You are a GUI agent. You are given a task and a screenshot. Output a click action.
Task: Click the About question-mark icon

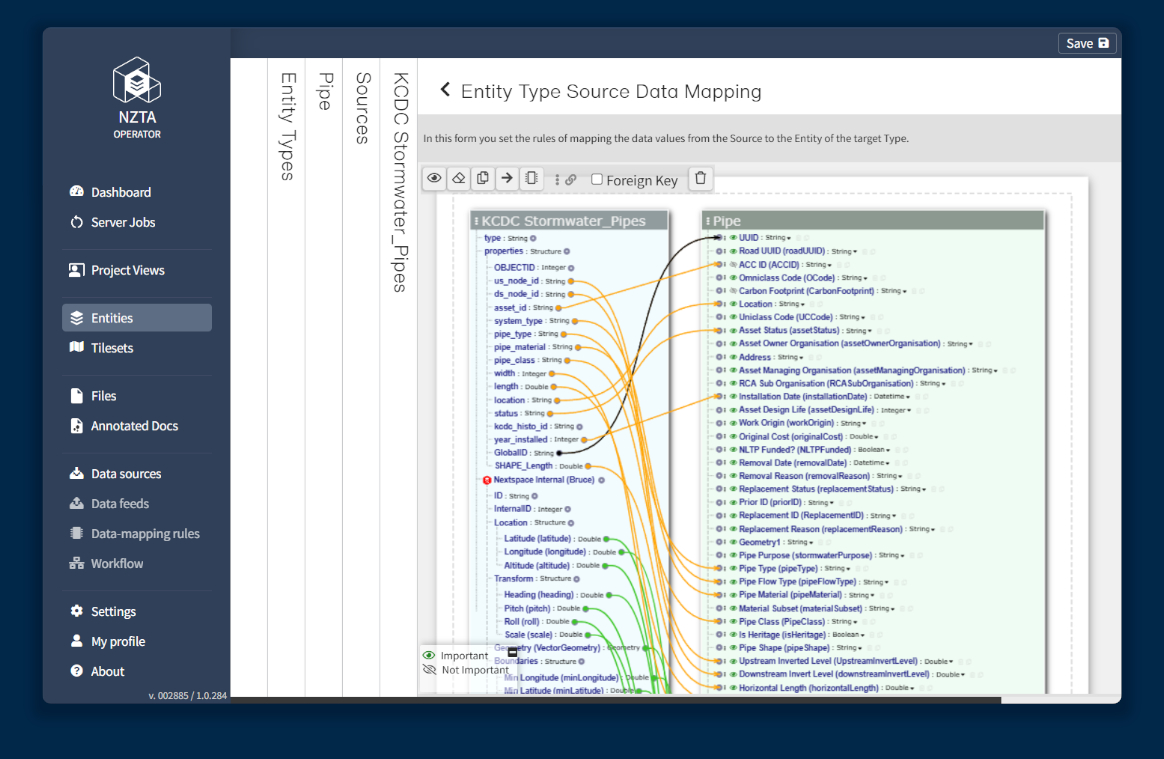coord(76,671)
